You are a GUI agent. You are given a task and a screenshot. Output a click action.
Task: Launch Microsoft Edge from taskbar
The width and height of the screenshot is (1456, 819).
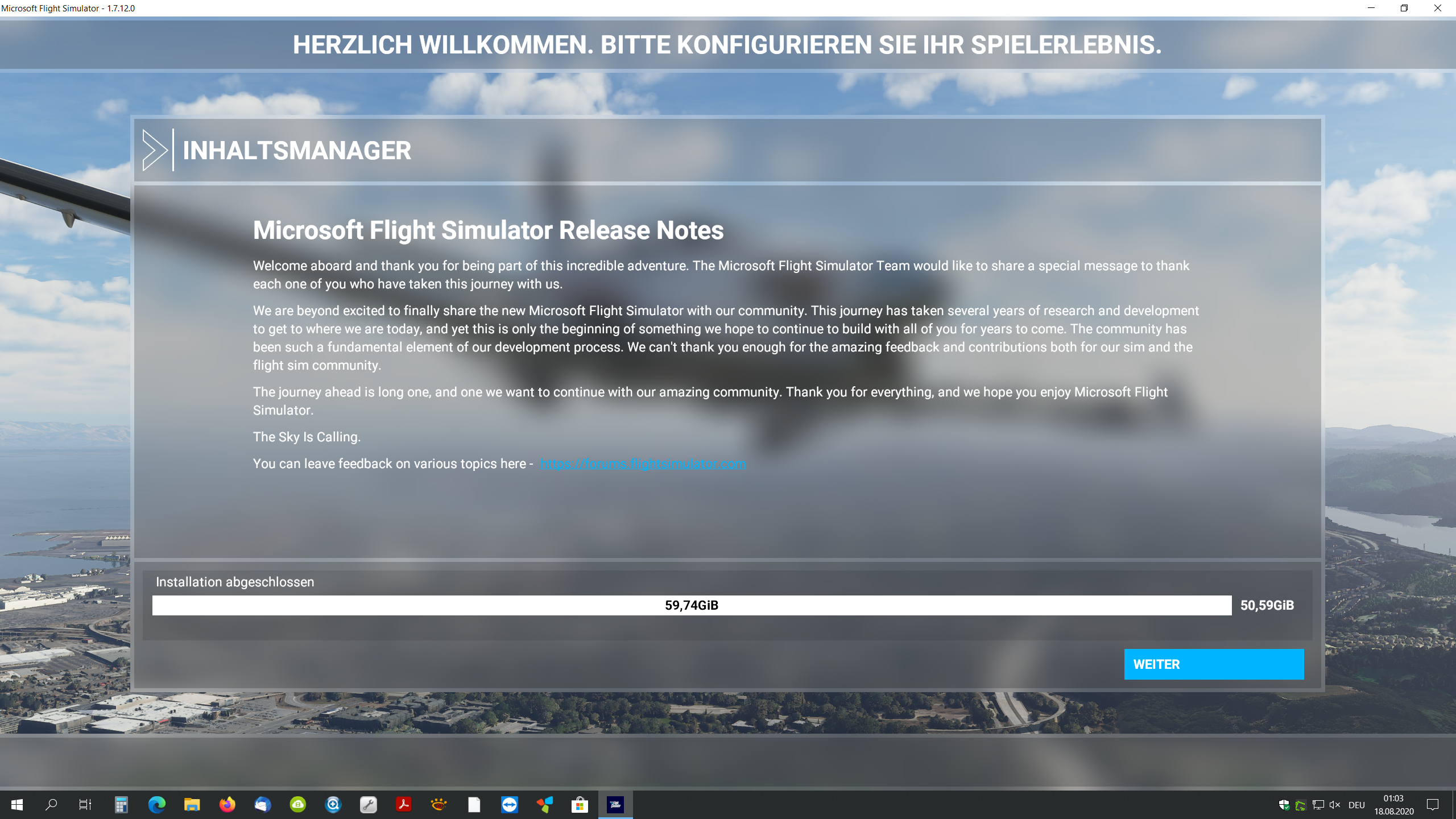click(x=156, y=804)
